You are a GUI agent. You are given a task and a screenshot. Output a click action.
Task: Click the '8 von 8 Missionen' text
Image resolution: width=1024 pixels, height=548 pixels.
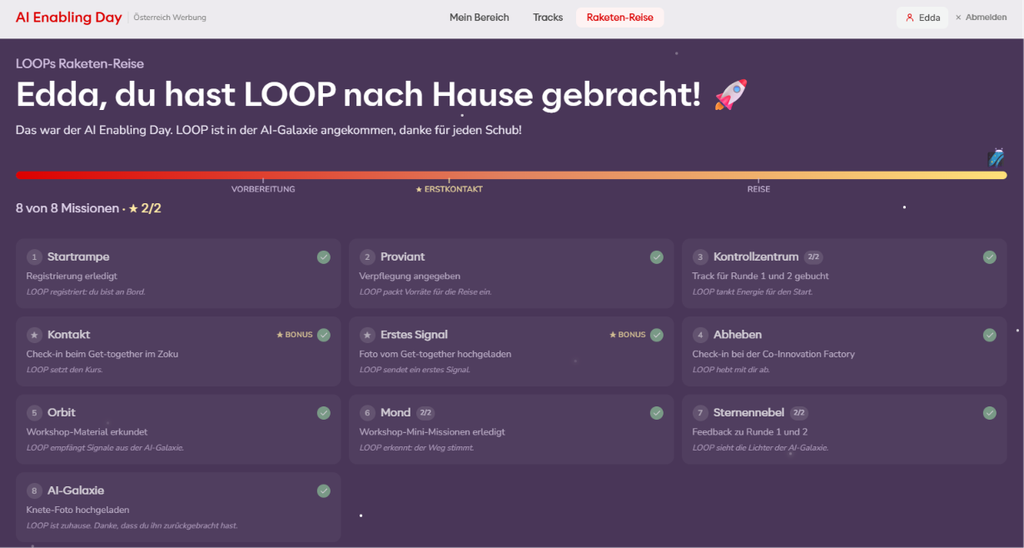pyautogui.click(x=67, y=209)
